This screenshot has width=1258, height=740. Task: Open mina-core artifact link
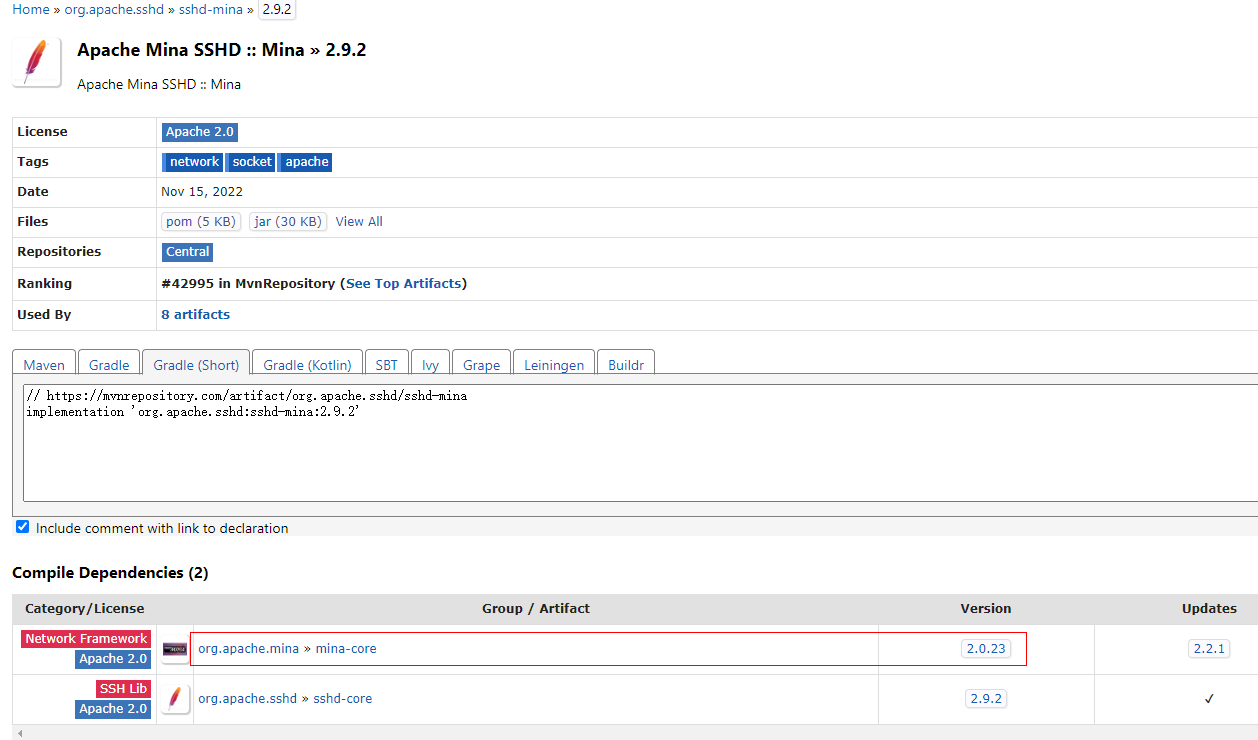click(346, 649)
